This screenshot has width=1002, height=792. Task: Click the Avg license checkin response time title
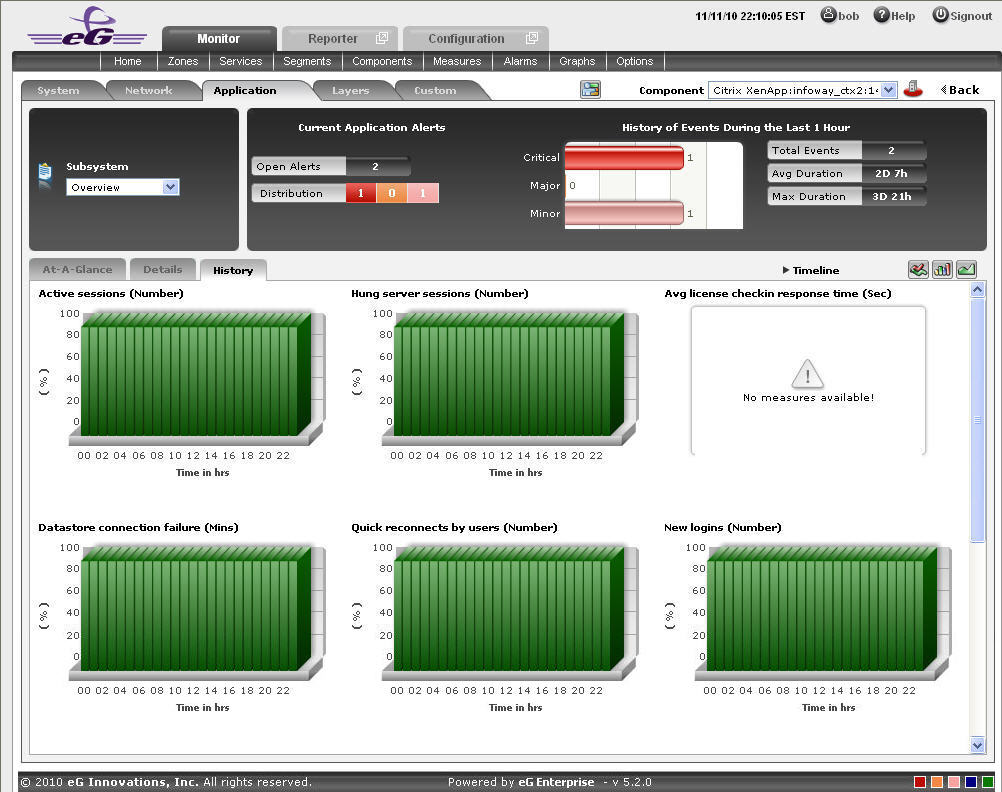(x=778, y=293)
